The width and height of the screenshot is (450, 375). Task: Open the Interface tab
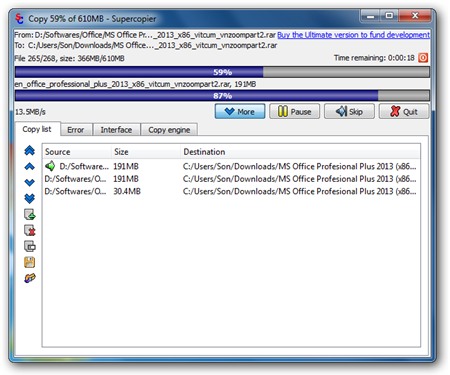[x=116, y=130]
